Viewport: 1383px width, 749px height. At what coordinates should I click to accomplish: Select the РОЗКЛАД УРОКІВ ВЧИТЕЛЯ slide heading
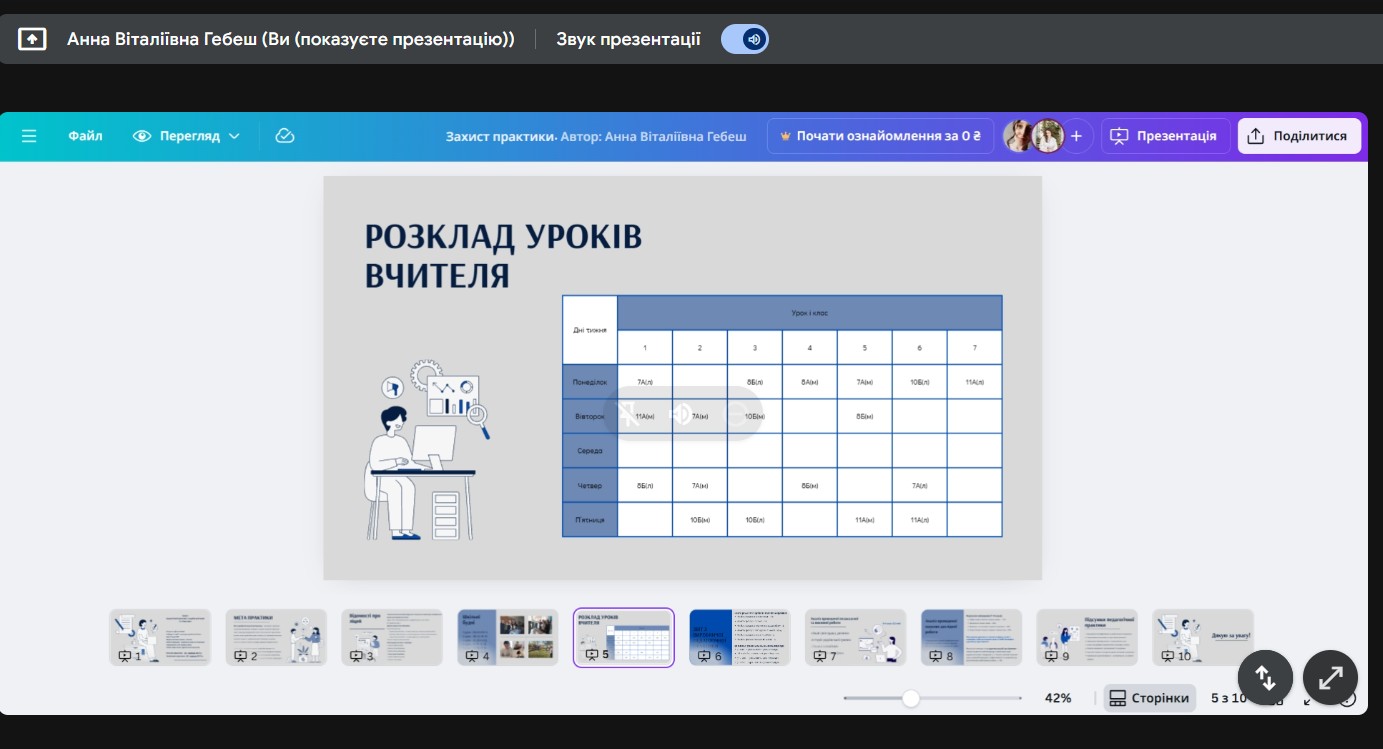503,256
